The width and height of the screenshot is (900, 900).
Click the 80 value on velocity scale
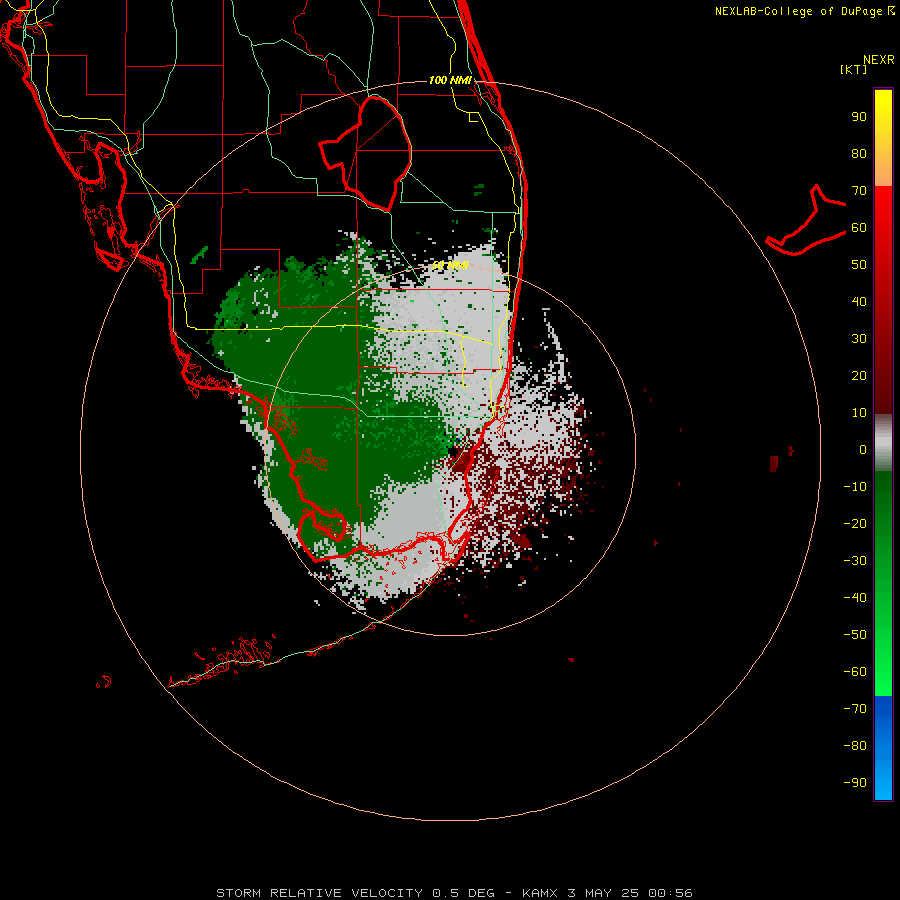click(859, 153)
